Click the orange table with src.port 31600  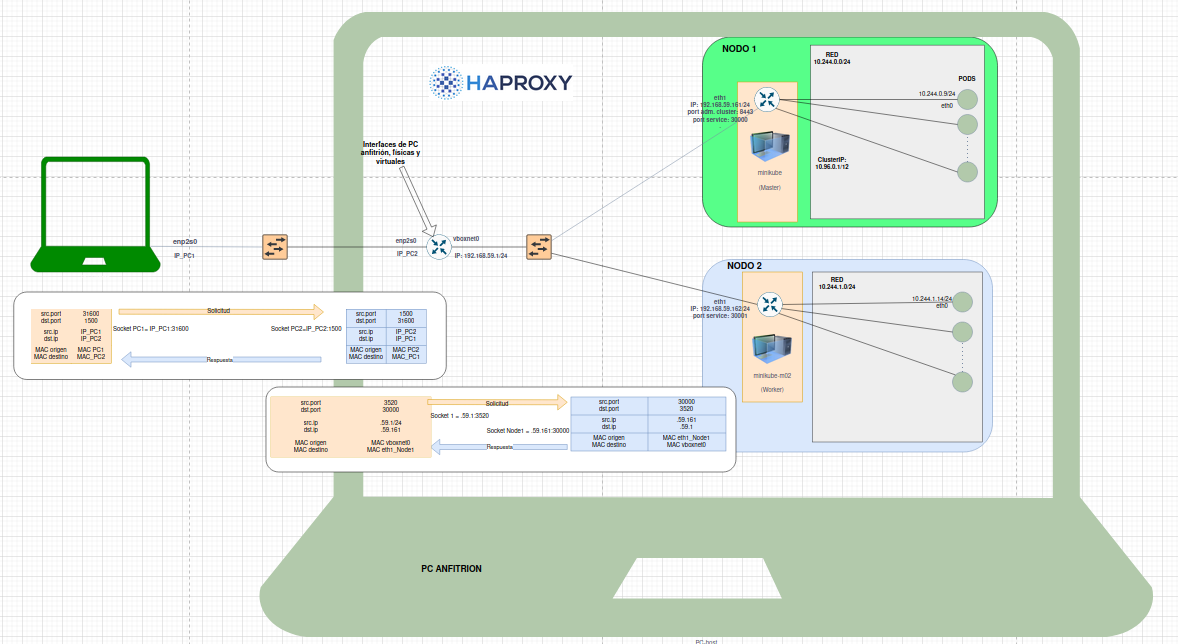(x=71, y=335)
